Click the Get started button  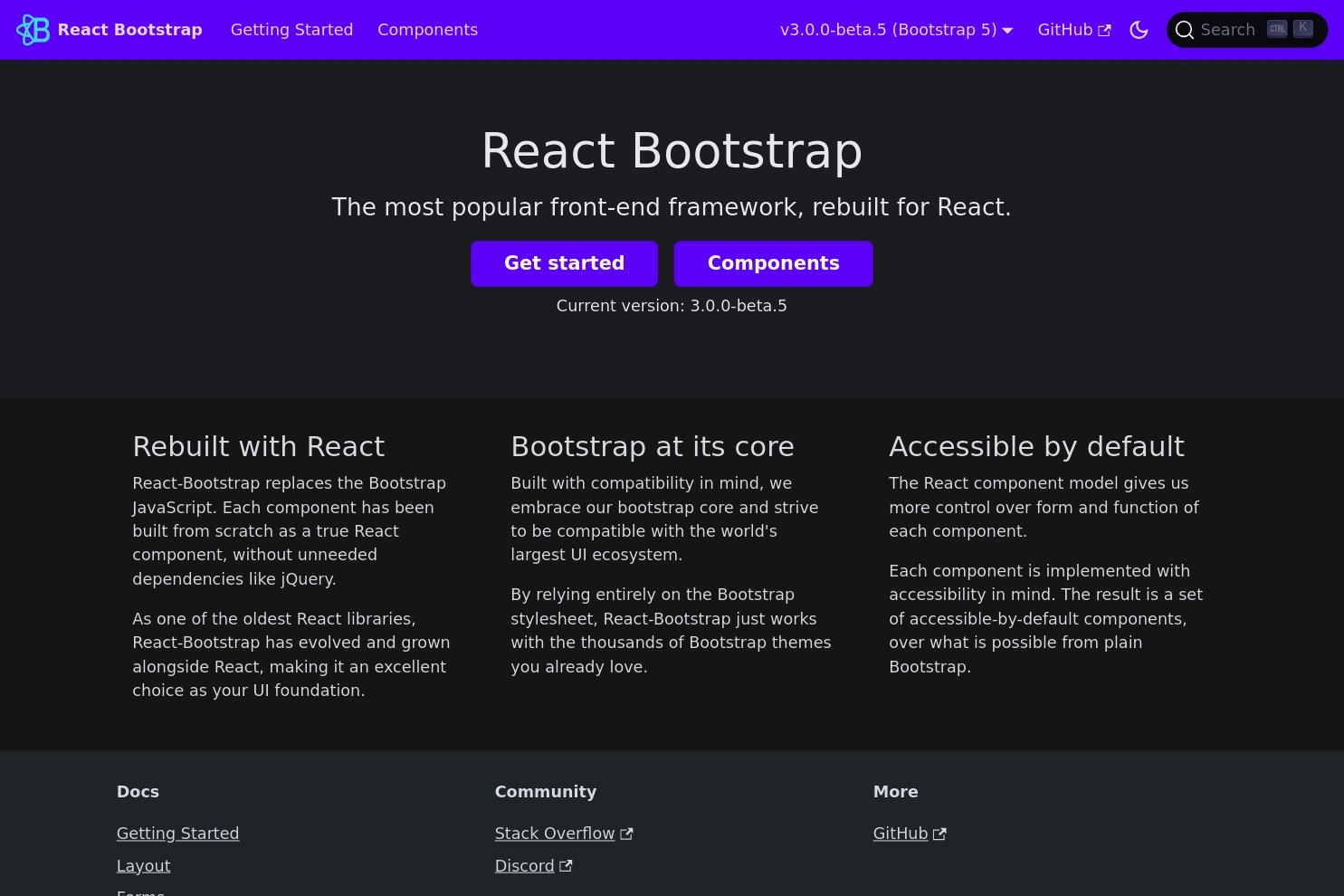coord(564,263)
